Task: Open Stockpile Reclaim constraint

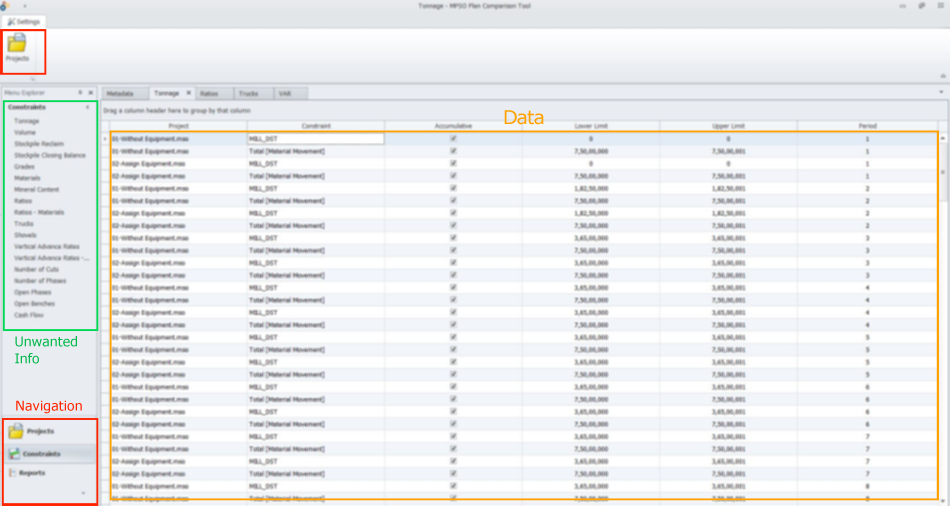Action: 40,143
